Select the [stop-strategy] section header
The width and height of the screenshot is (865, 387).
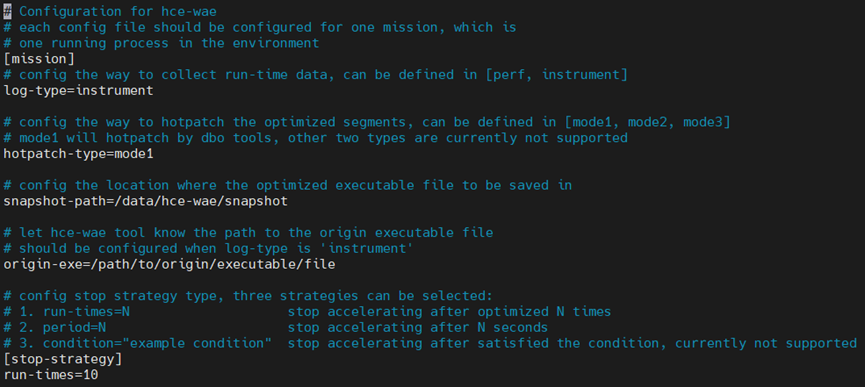(63, 359)
